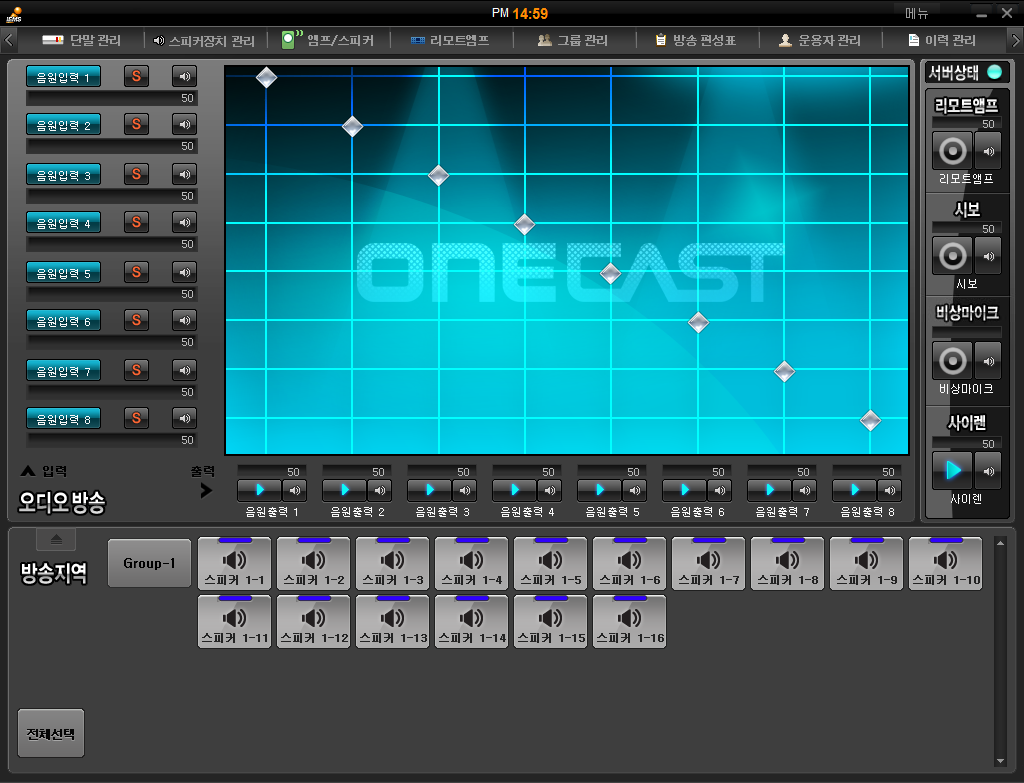Open the 메뉴 menu

coord(917,14)
